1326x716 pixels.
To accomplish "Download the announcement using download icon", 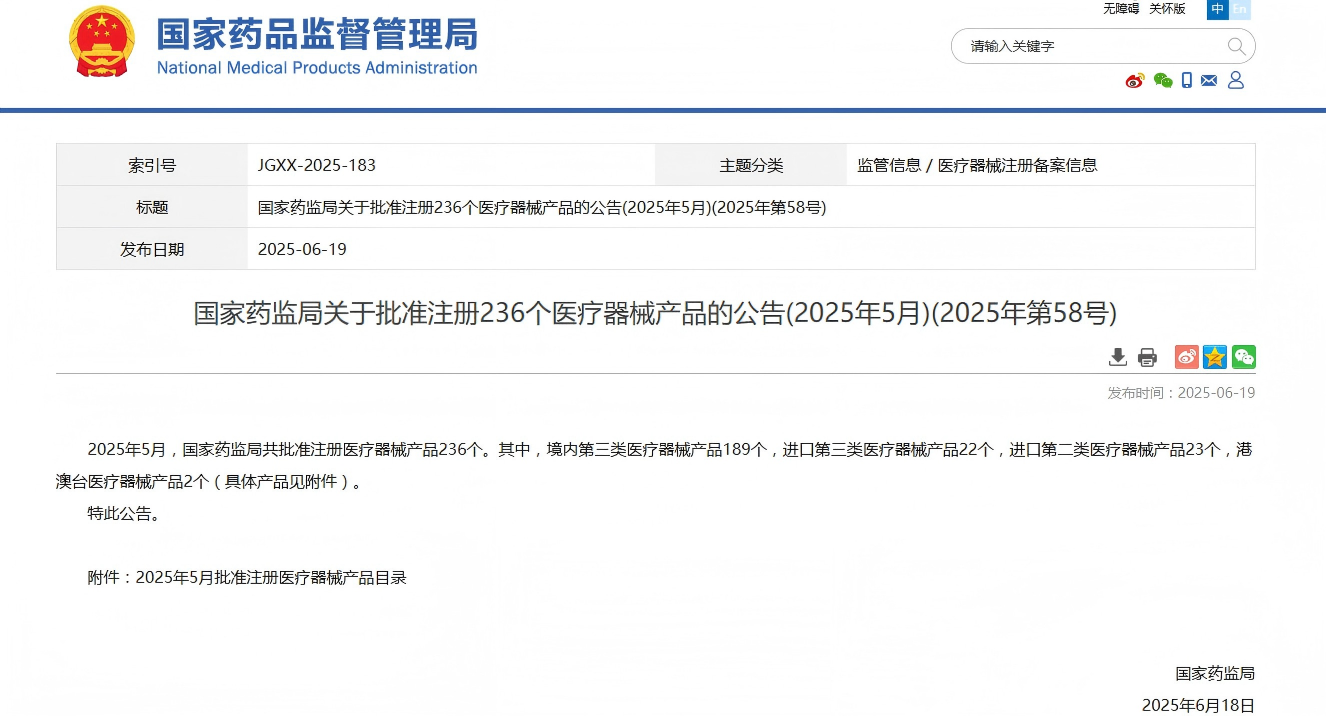I will (1118, 357).
